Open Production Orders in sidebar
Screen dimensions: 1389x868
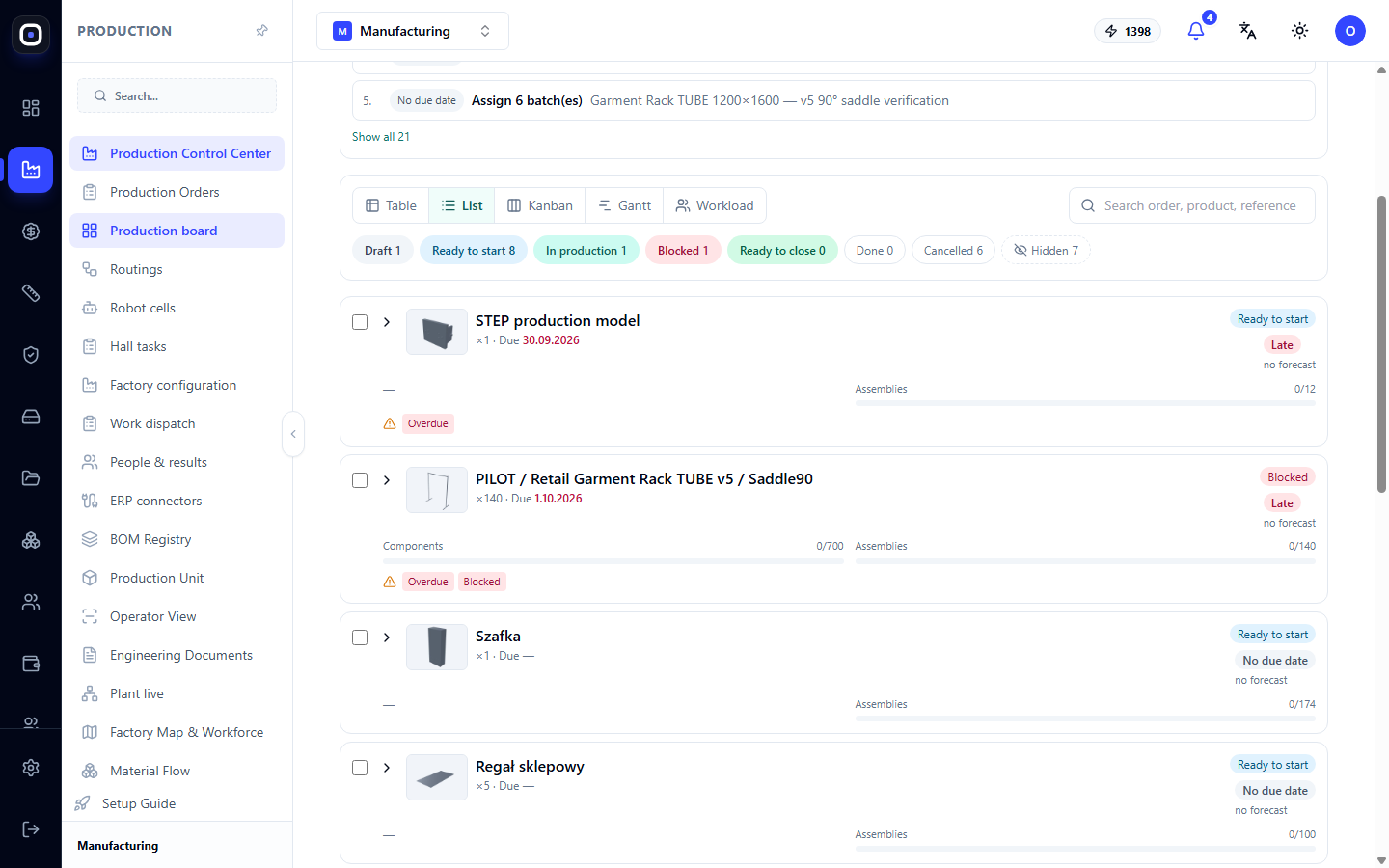pos(177,192)
